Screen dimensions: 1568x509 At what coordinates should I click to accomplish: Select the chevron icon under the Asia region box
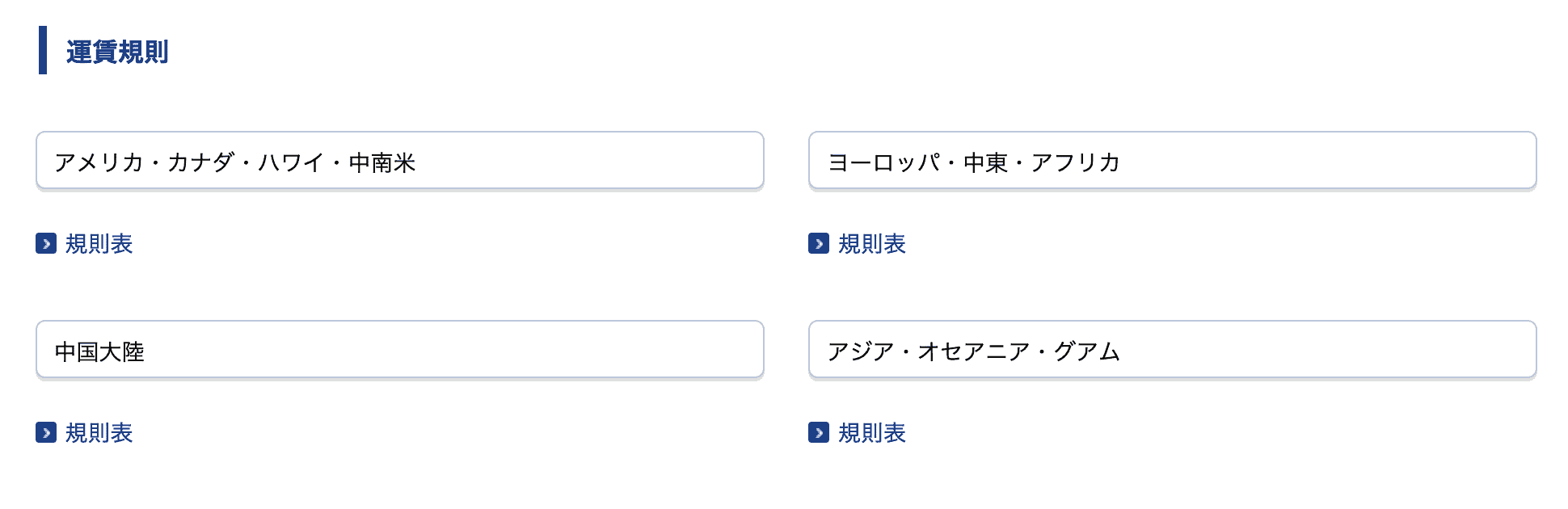click(x=820, y=434)
